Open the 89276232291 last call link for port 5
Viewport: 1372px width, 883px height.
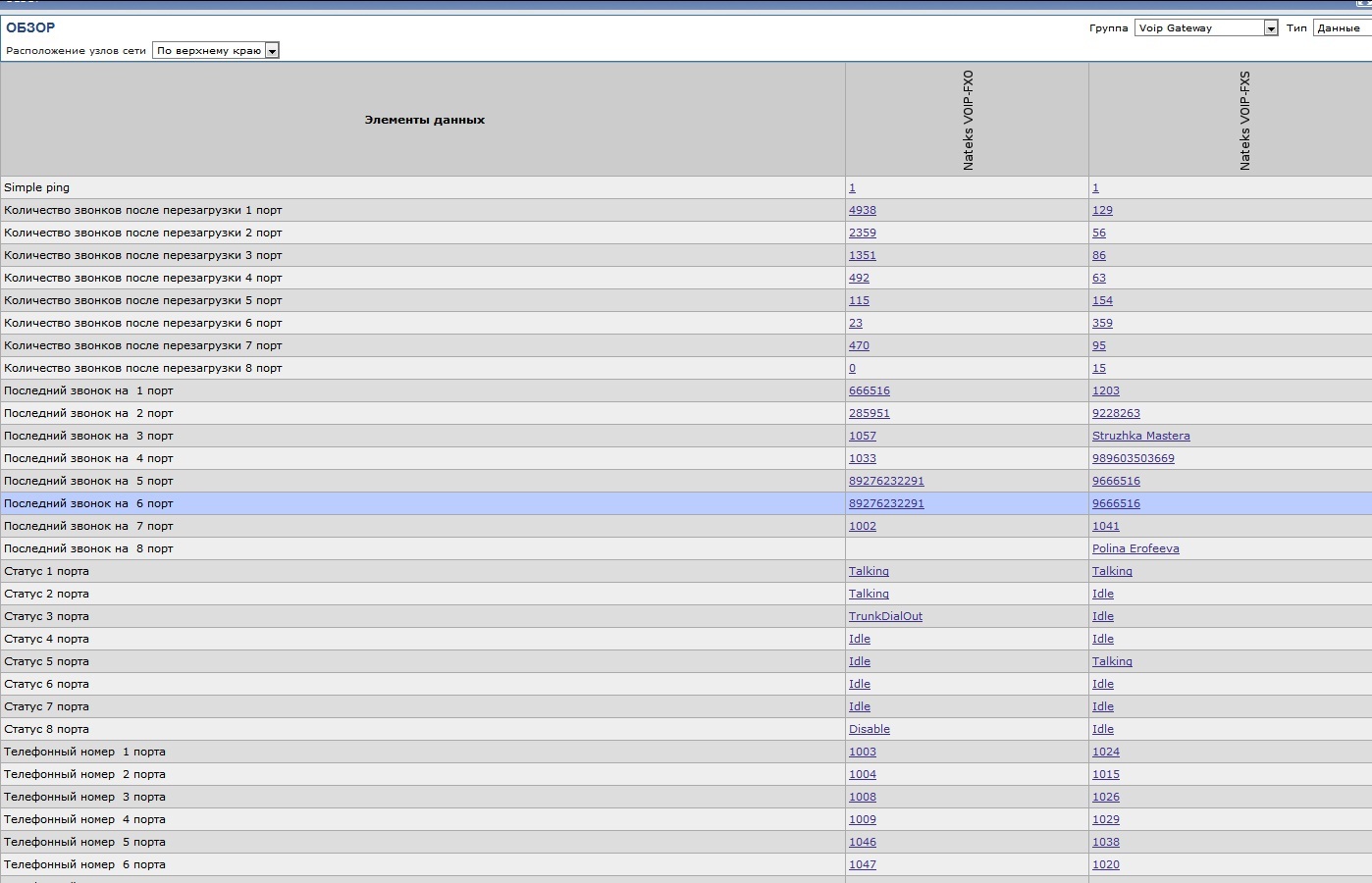(886, 481)
